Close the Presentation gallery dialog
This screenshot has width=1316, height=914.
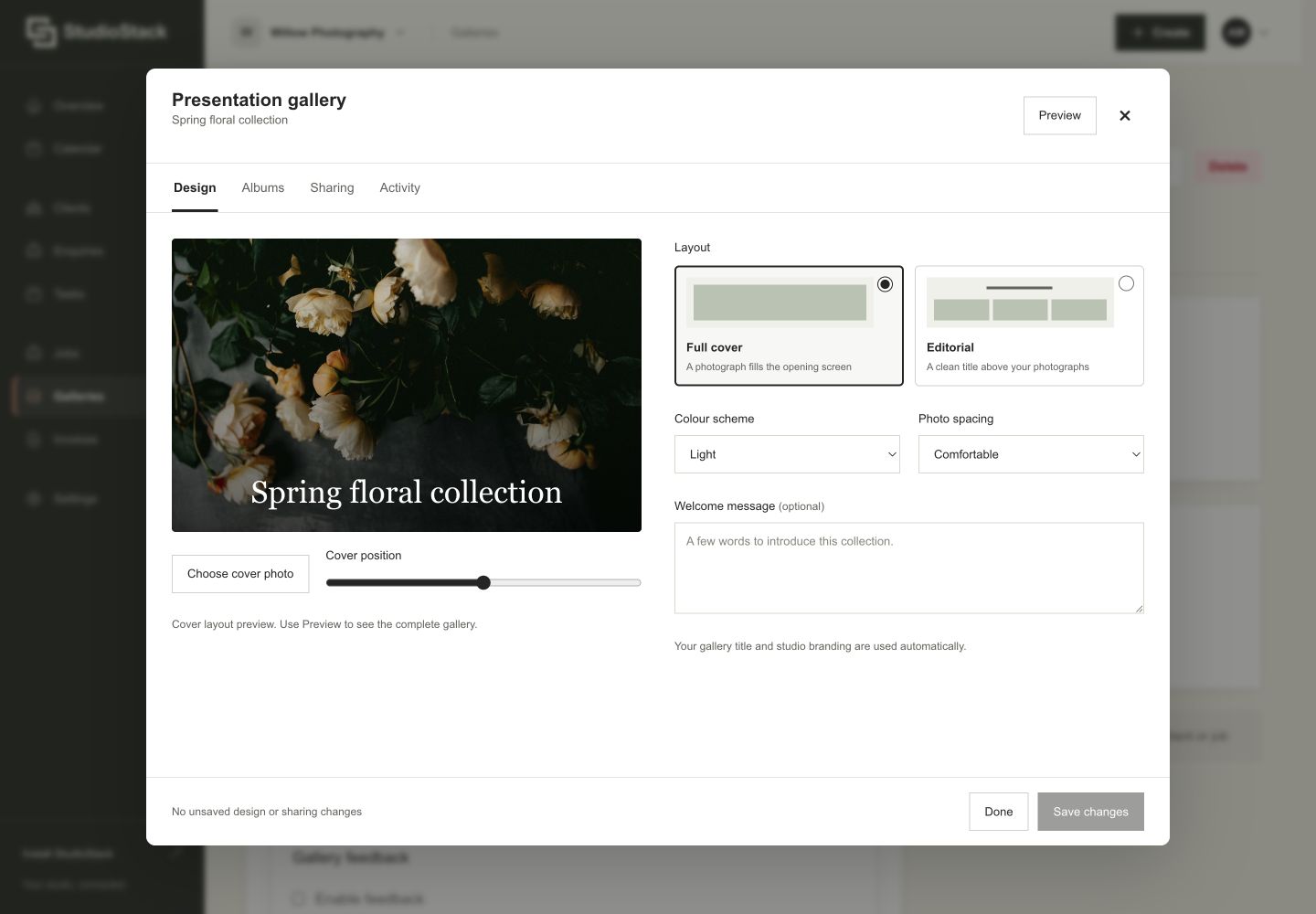pos(1125,115)
